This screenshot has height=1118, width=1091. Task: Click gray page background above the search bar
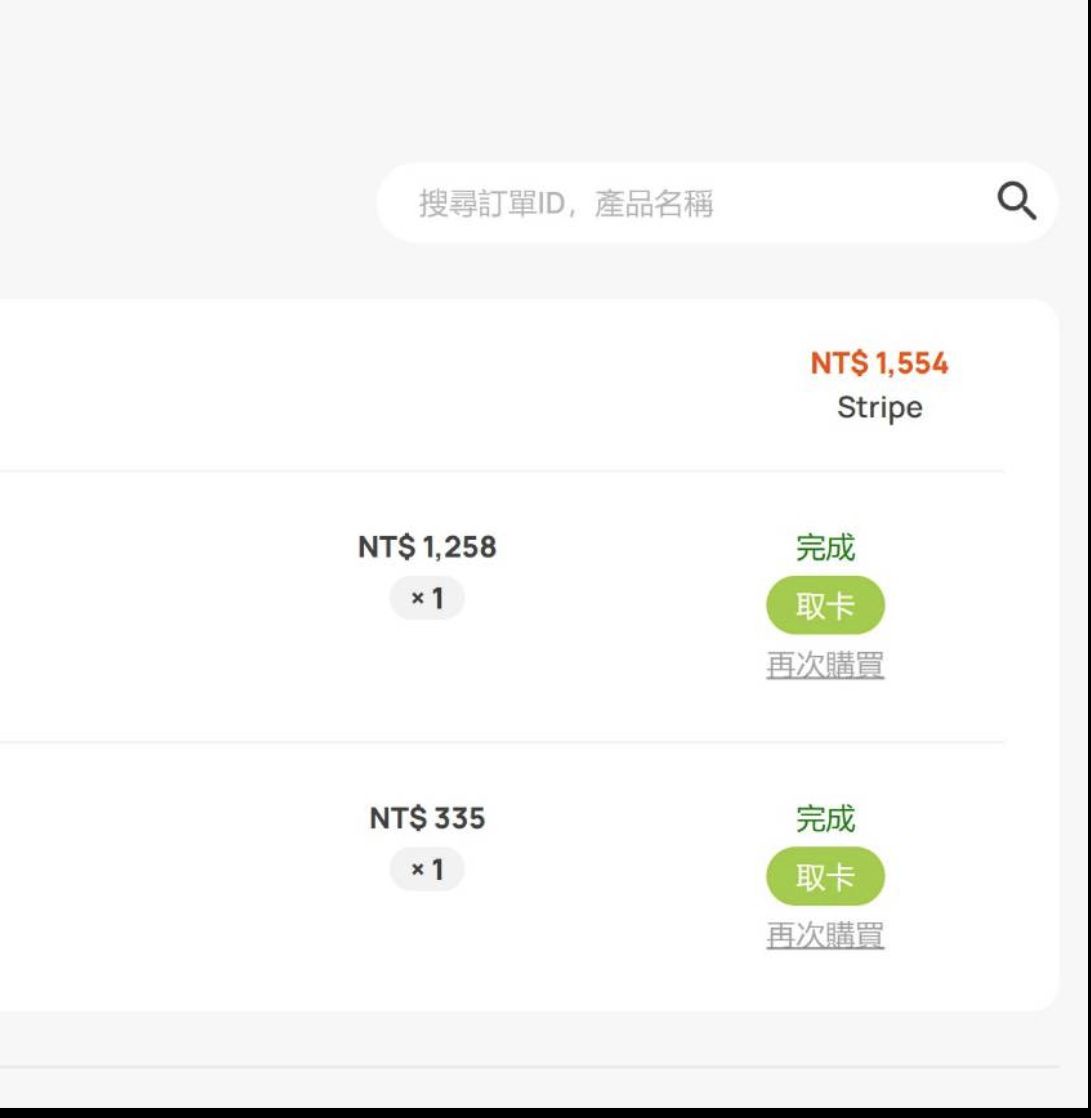coord(500,80)
